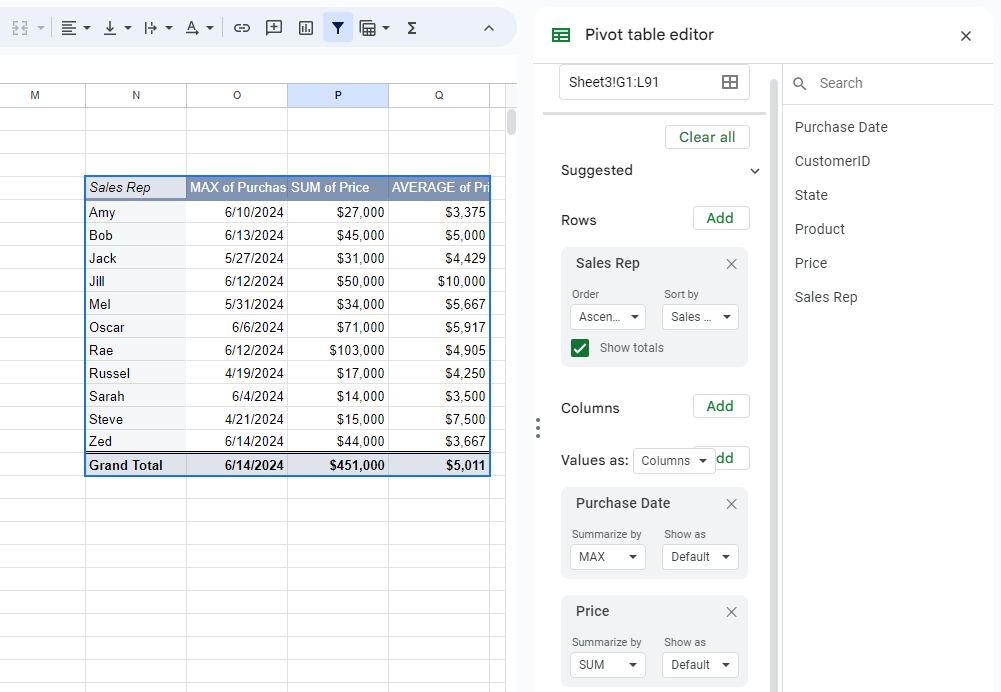Select Product from the fields list
The image size is (1001, 692).
(819, 228)
